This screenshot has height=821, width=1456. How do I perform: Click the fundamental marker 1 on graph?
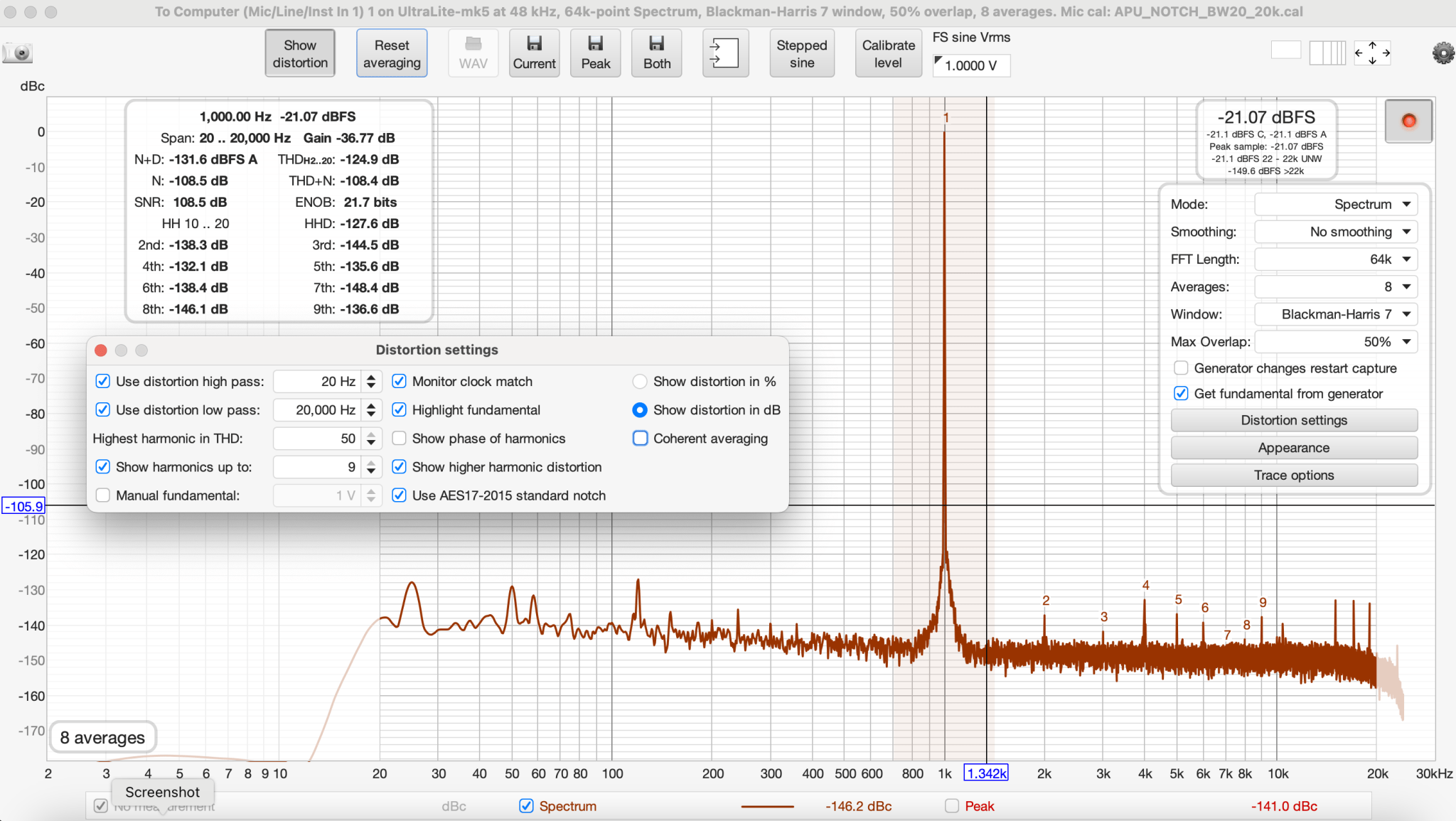click(x=946, y=117)
